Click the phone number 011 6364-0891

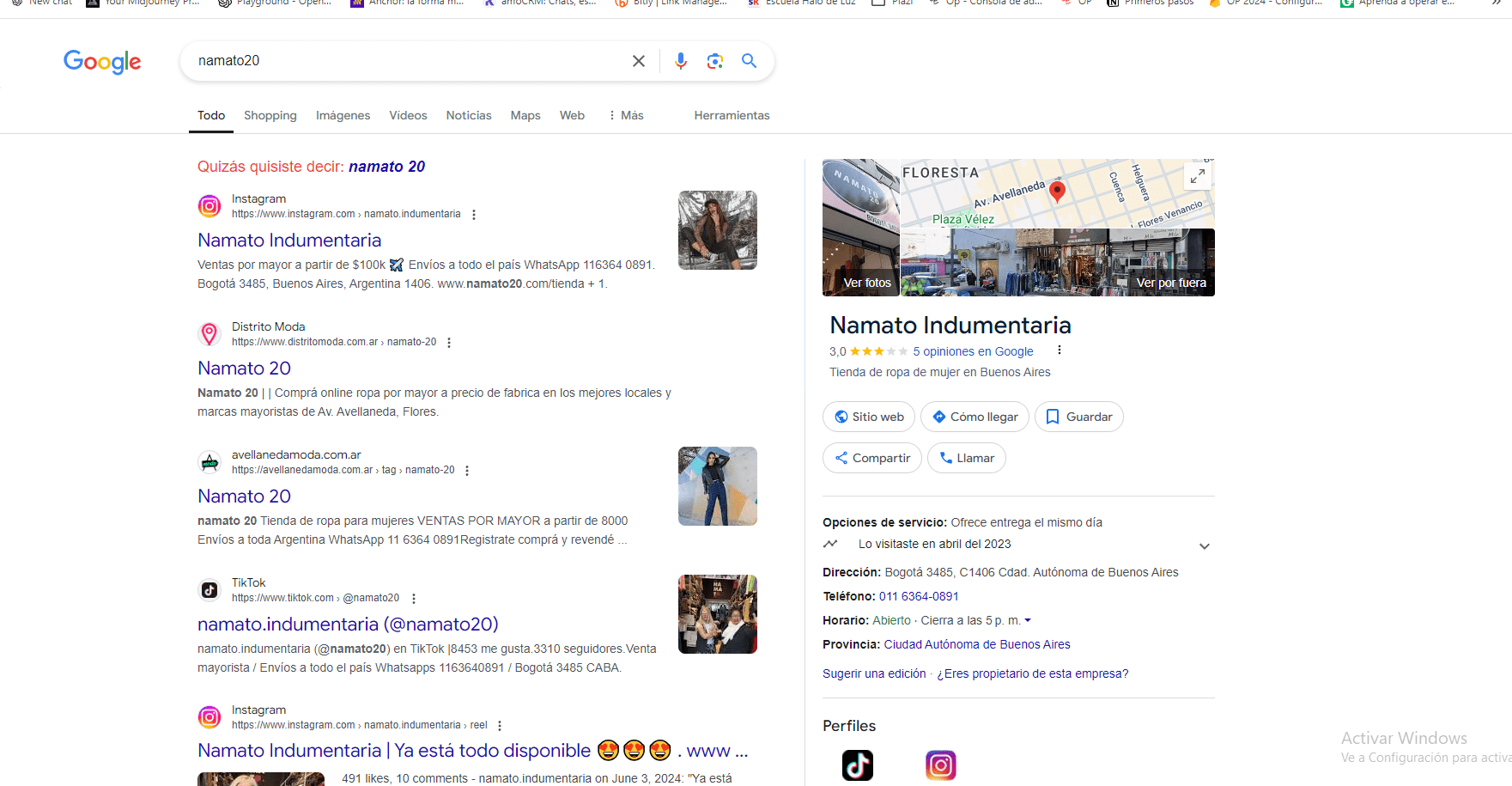tap(919, 596)
